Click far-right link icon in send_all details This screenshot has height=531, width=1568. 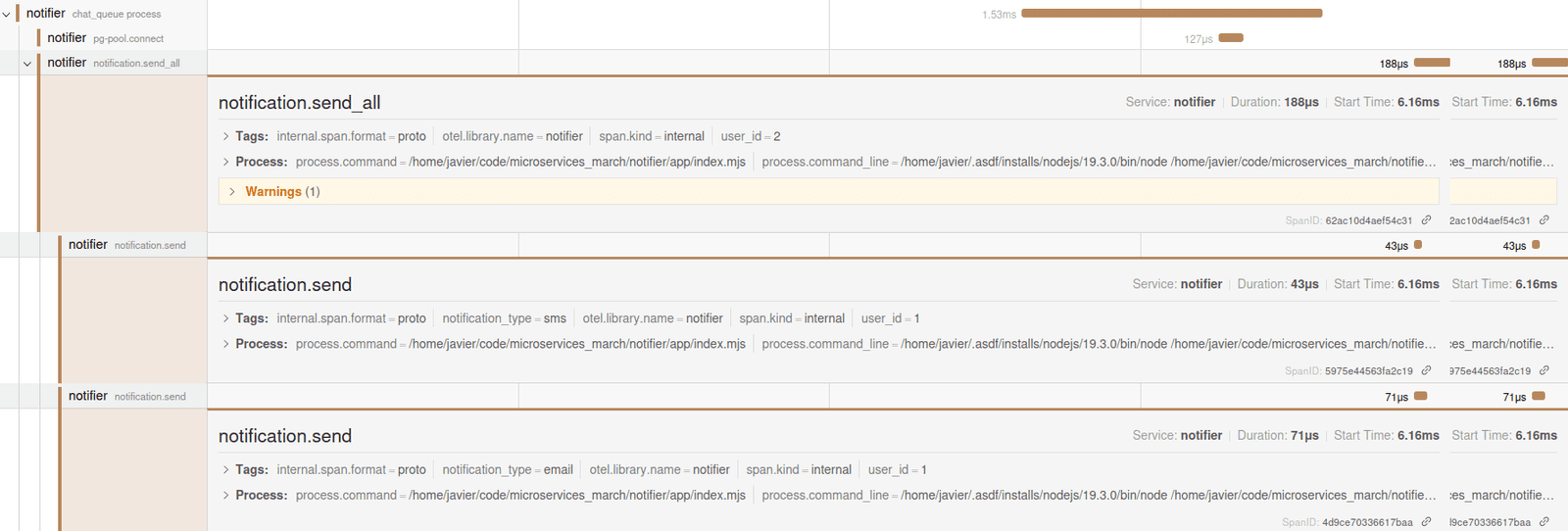[x=1543, y=220]
